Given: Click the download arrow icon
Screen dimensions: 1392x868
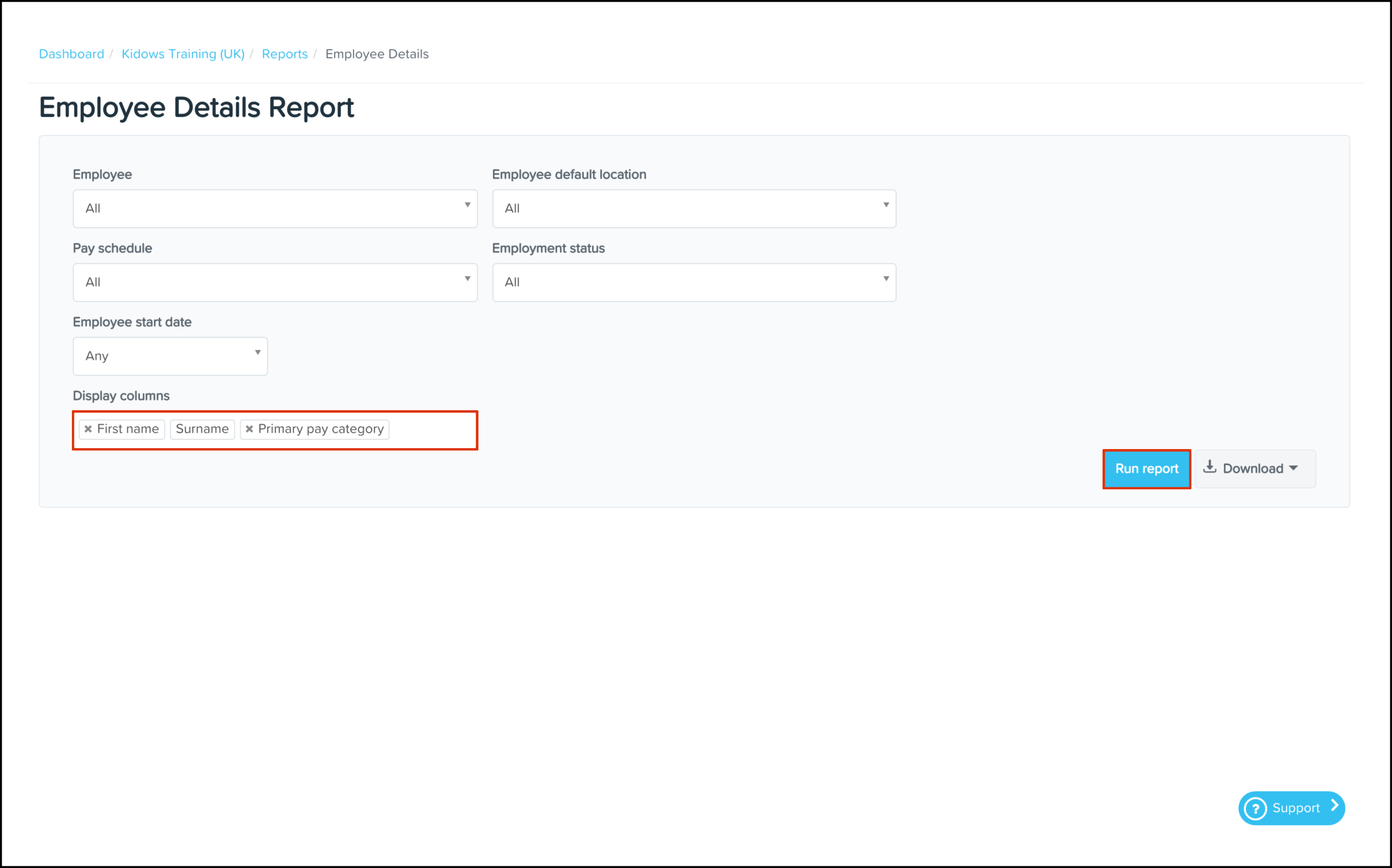Looking at the screenshot, I should coord(1209,467).
